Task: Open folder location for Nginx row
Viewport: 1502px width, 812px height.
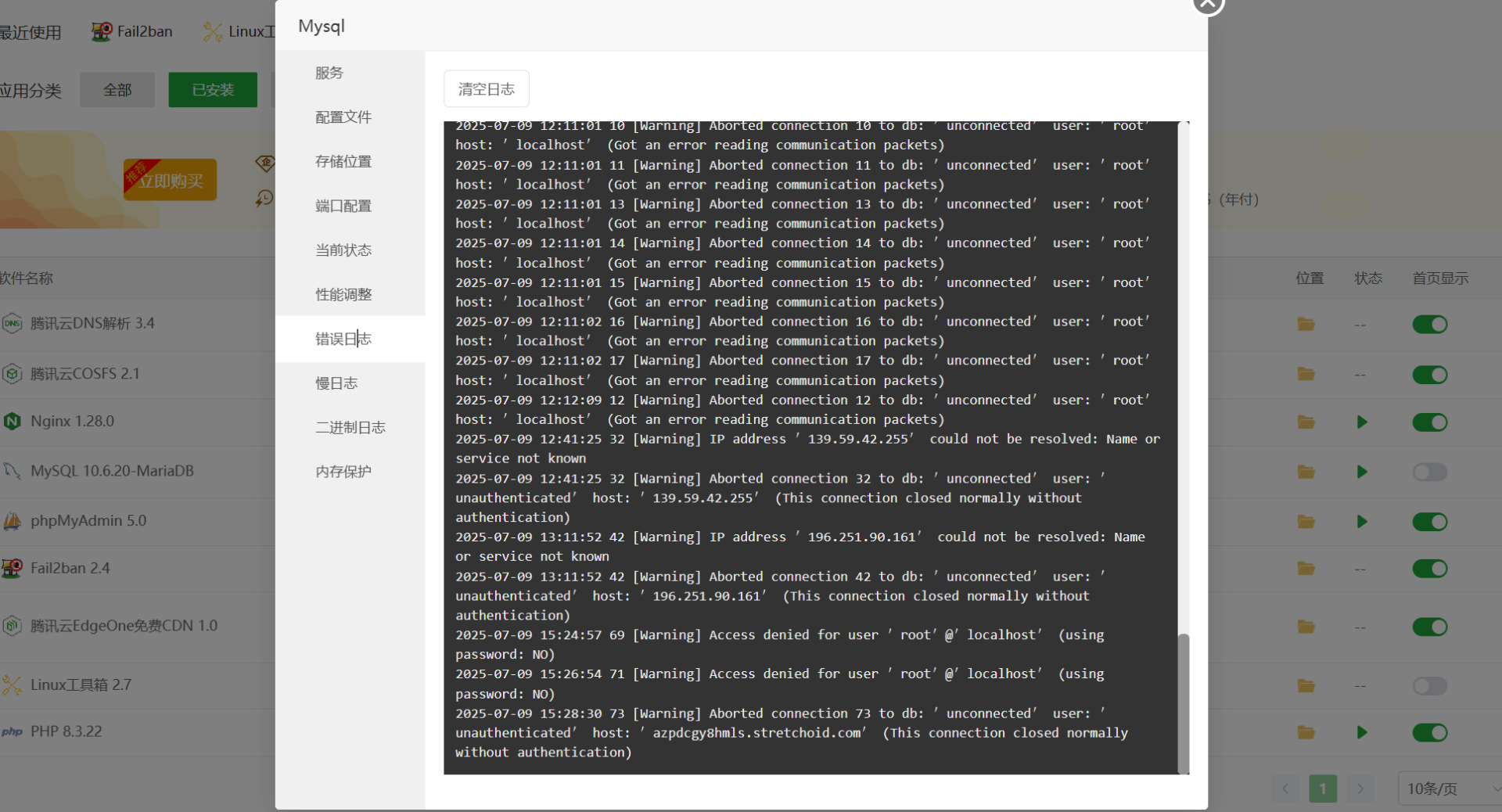Action: [x=1306, y=422]
